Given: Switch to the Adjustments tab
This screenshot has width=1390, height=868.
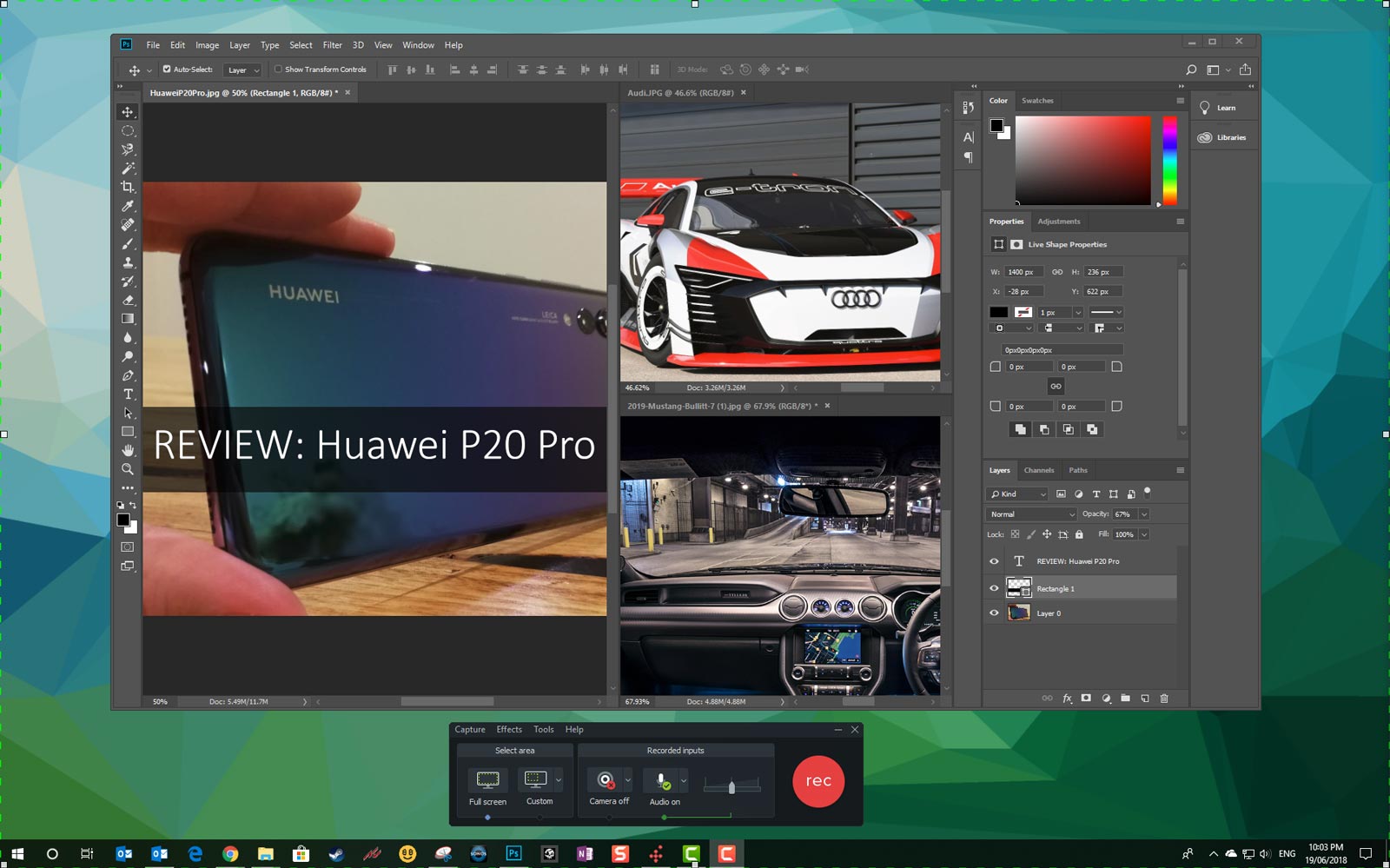Looking at the screenshot, I should [1059, 222].
